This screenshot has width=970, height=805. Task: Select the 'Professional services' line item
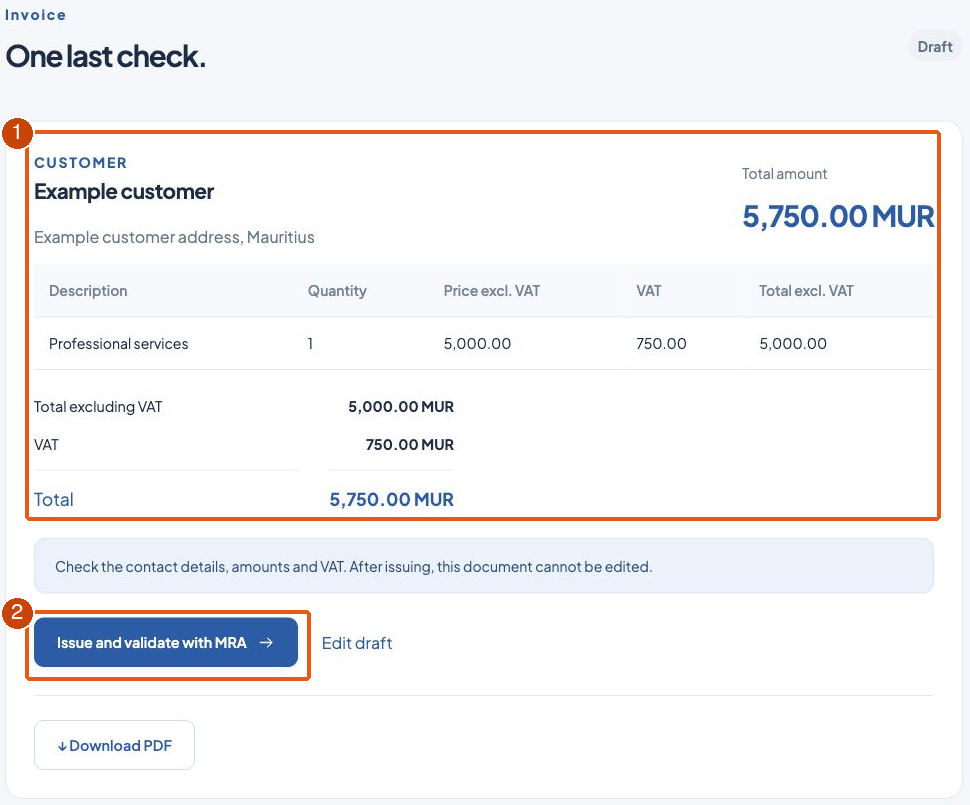pos(118,343)
